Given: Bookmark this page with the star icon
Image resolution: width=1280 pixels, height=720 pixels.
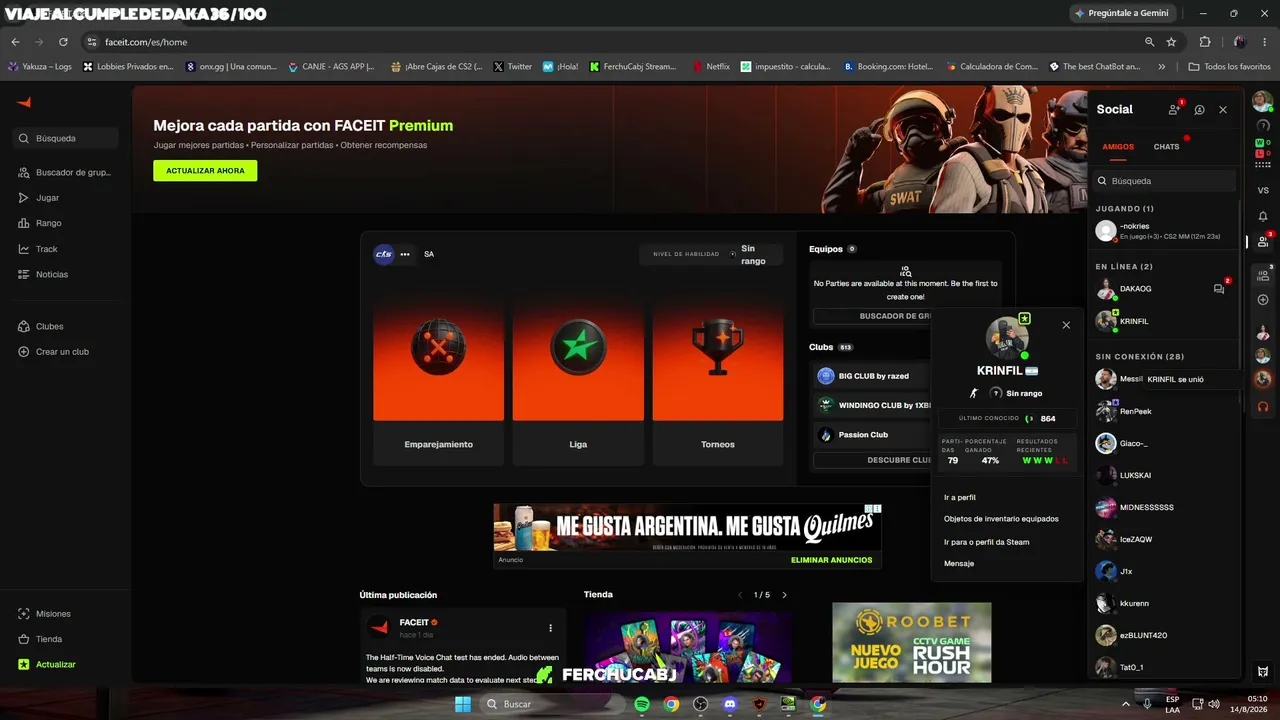Looking at the screenshot, I should 1171,42.
